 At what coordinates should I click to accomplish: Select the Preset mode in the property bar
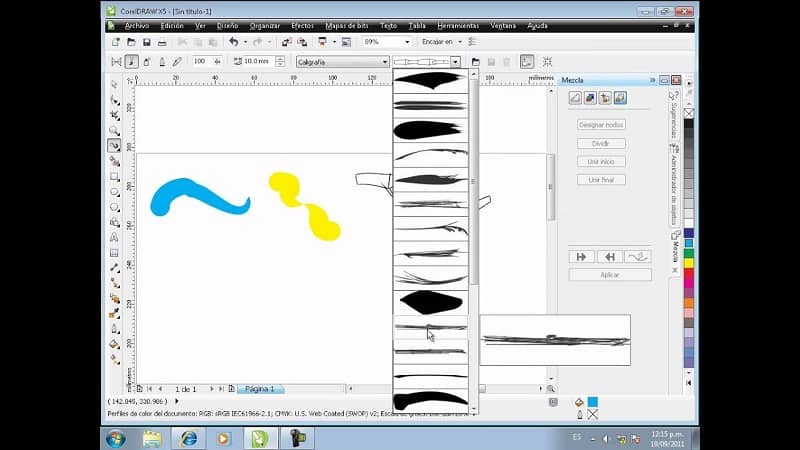pyautogui.click(x=116, y=62)
